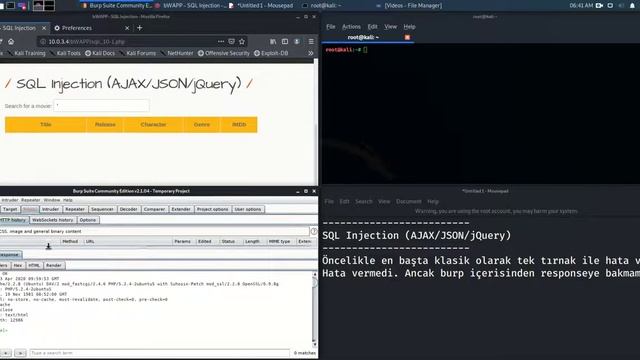Viewport: 640px width, 360px height.
Task: Bookmark this page with the star icon
Action: point(242,41)
